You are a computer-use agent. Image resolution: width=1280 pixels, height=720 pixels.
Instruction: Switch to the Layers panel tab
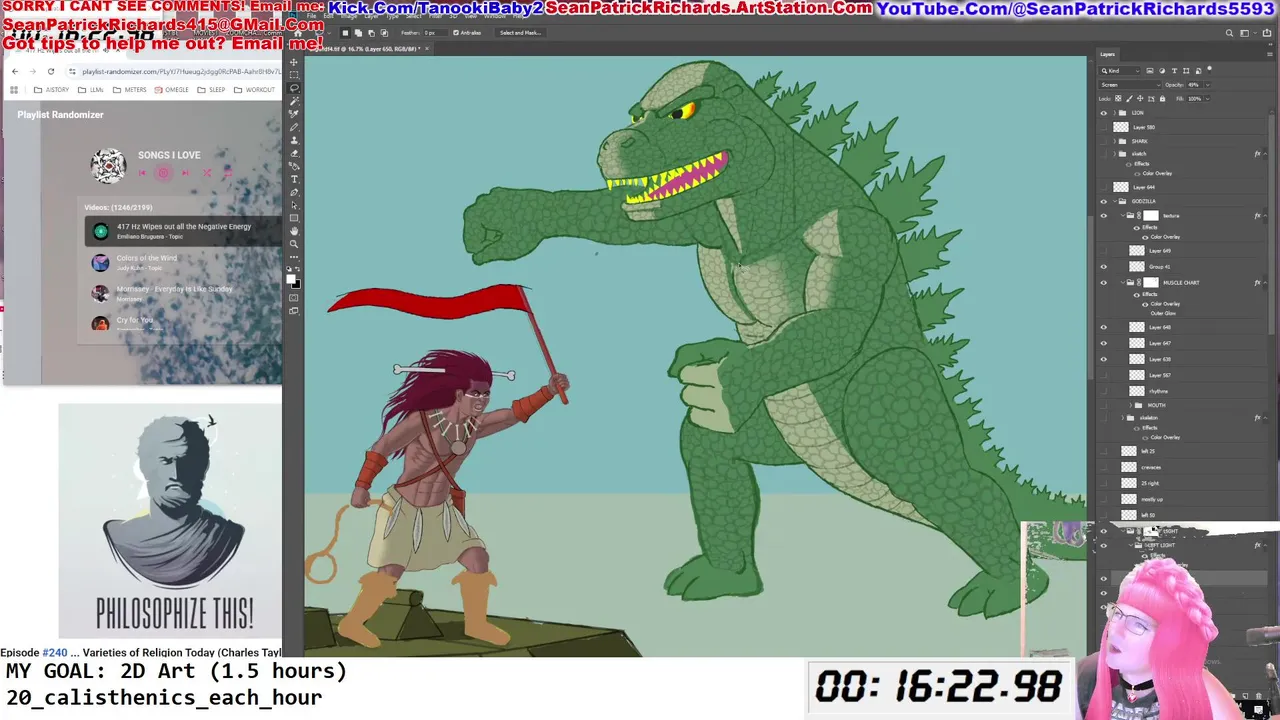[1108, 54]
